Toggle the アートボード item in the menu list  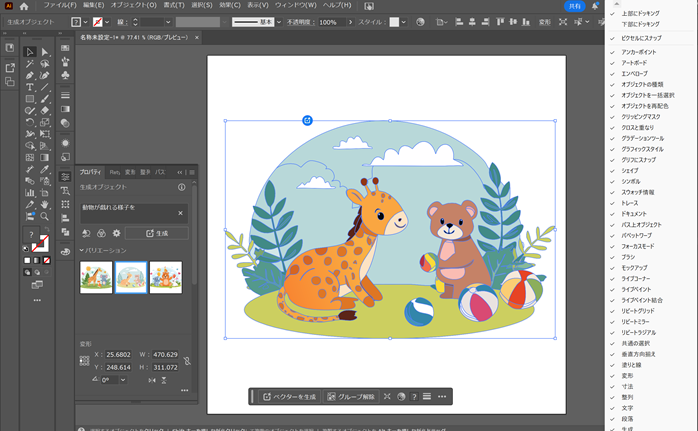(x=634, y=62)
